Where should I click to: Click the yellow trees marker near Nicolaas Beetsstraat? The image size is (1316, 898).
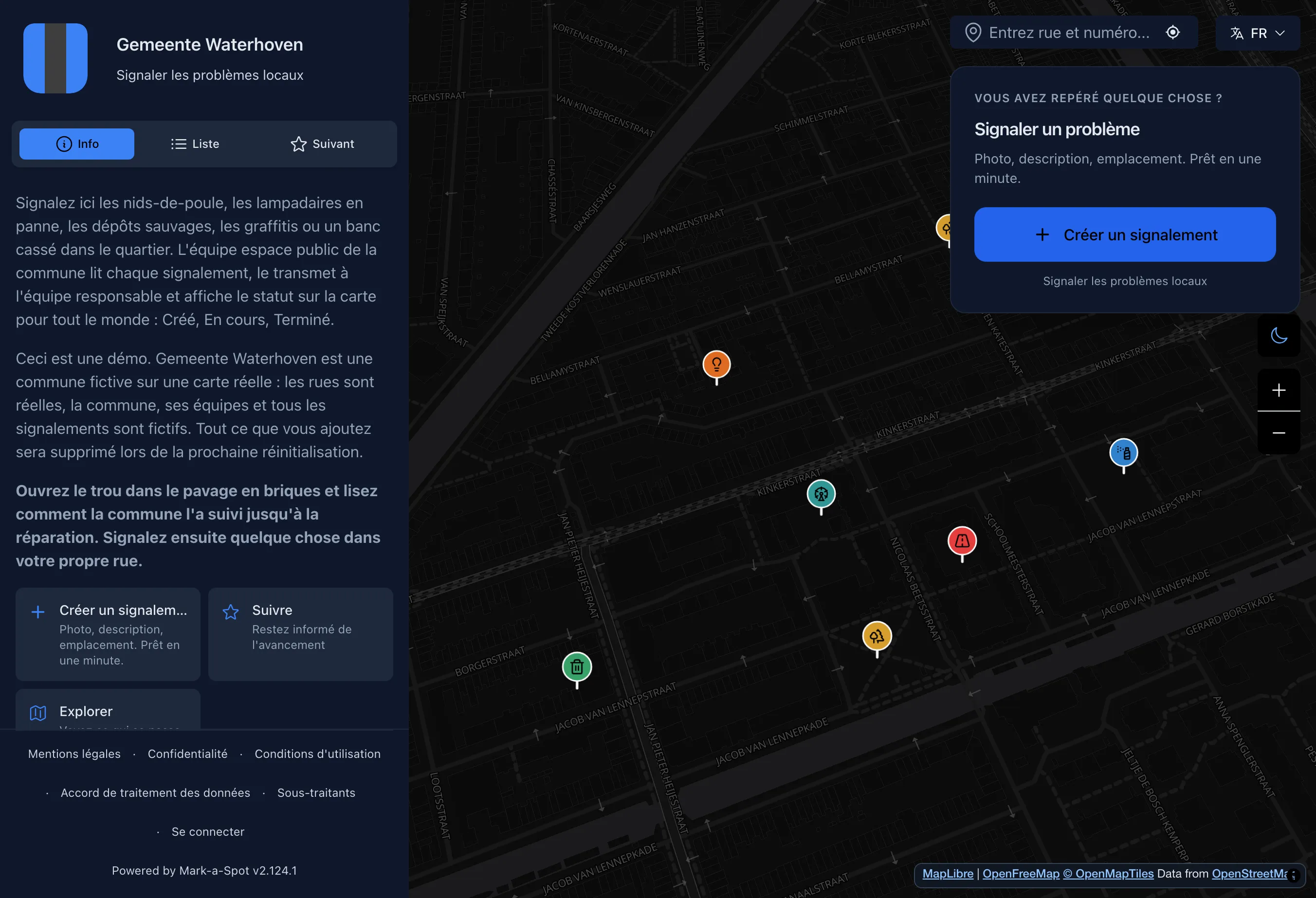point(877,637)
